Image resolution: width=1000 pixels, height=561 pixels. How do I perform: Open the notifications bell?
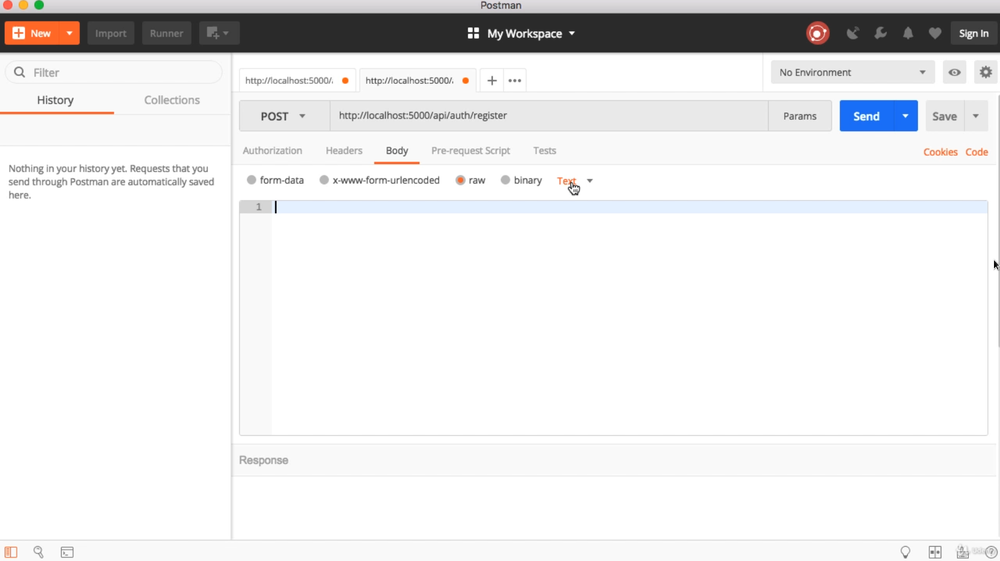click(x=908, y=33)
